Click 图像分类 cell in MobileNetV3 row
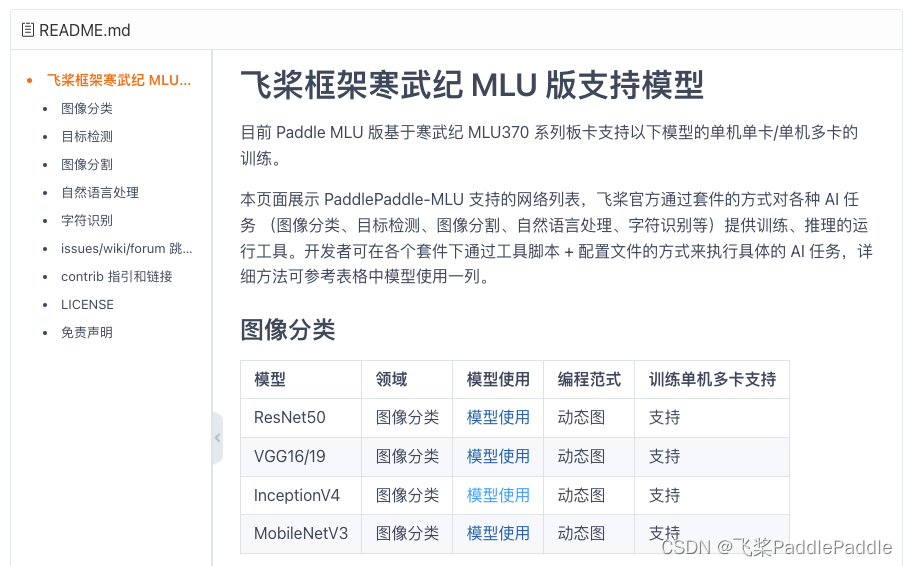907x566 pixels. coord(407,534)
